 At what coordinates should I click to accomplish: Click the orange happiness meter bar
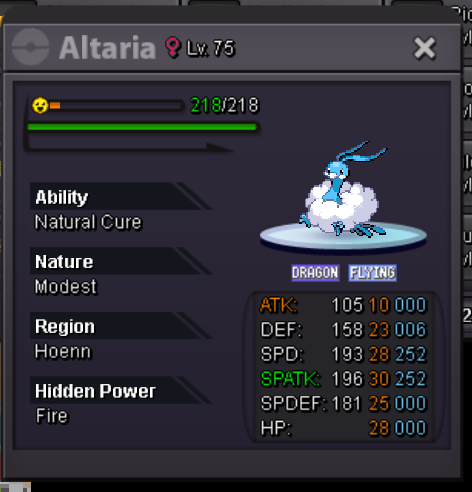click(116, 106)
